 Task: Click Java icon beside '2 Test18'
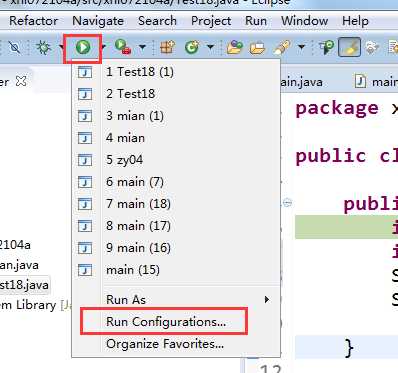(85, 94)
